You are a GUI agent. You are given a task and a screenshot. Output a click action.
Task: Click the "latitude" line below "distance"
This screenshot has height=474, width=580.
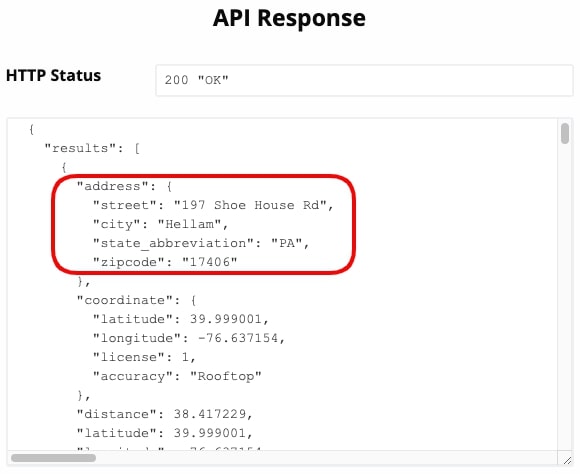point(165,433)
